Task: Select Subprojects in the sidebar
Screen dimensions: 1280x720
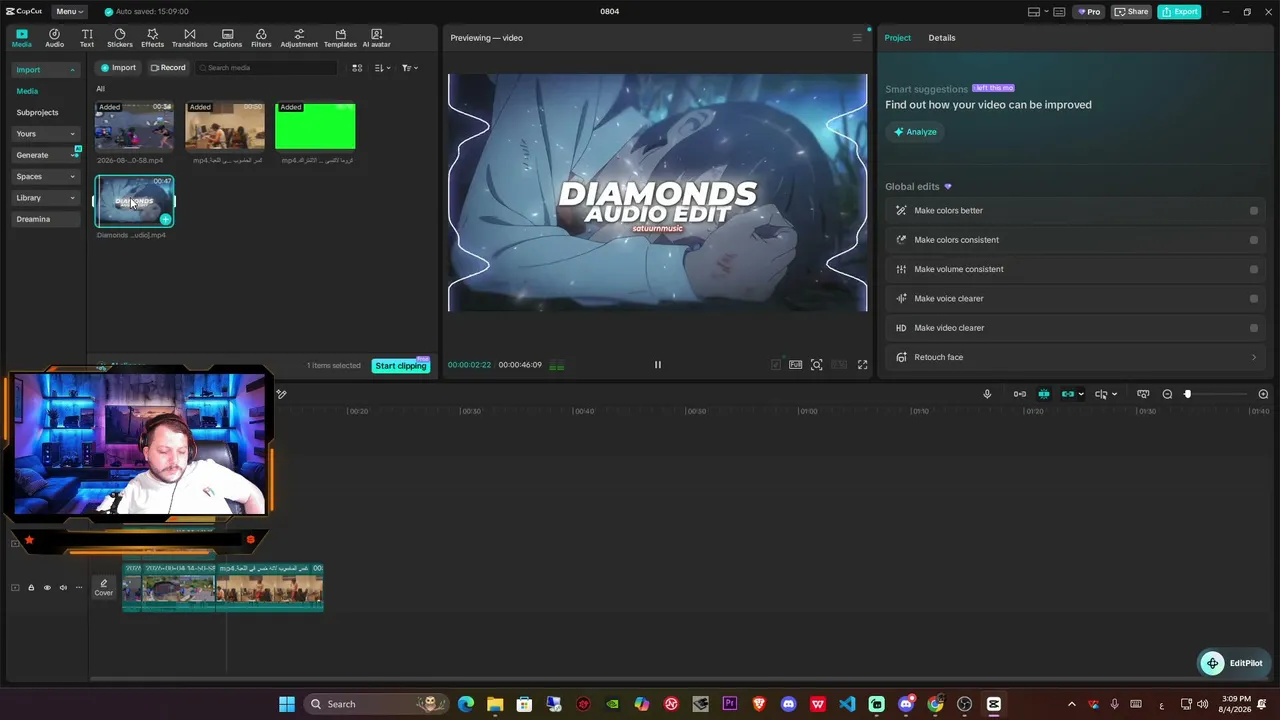Action: click(x=38, y=113)
